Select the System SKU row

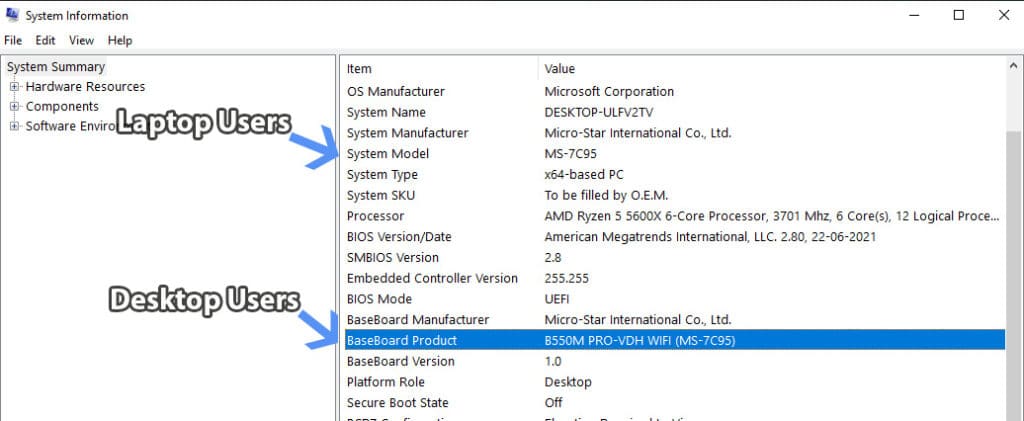pos(674,195)
